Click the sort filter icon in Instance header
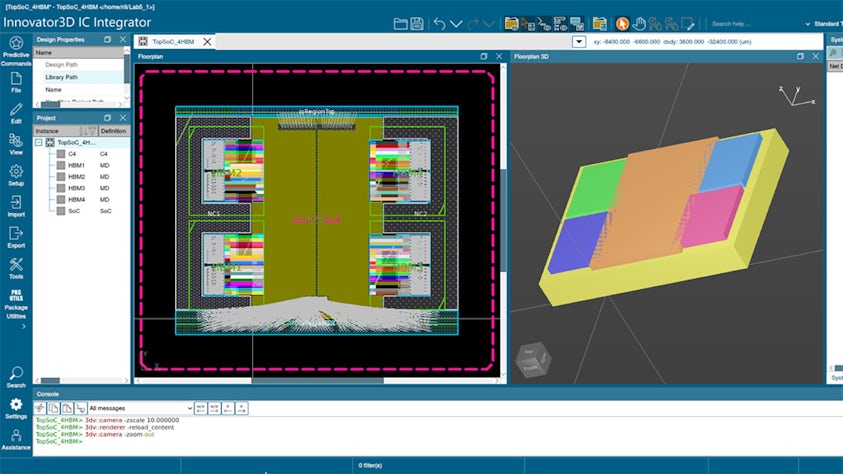 click(88, 131)
